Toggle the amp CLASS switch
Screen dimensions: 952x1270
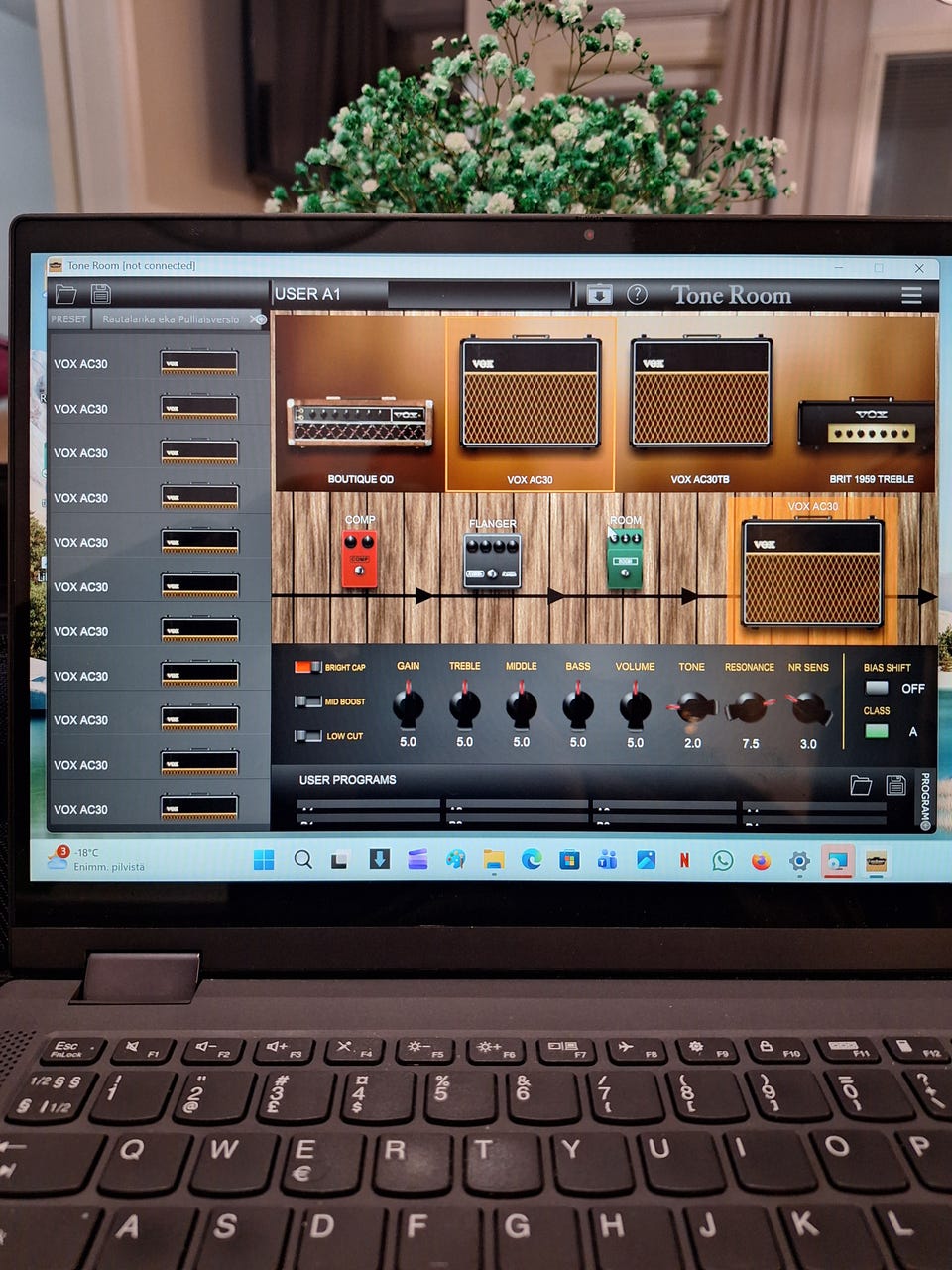click(x=877, y=731)
